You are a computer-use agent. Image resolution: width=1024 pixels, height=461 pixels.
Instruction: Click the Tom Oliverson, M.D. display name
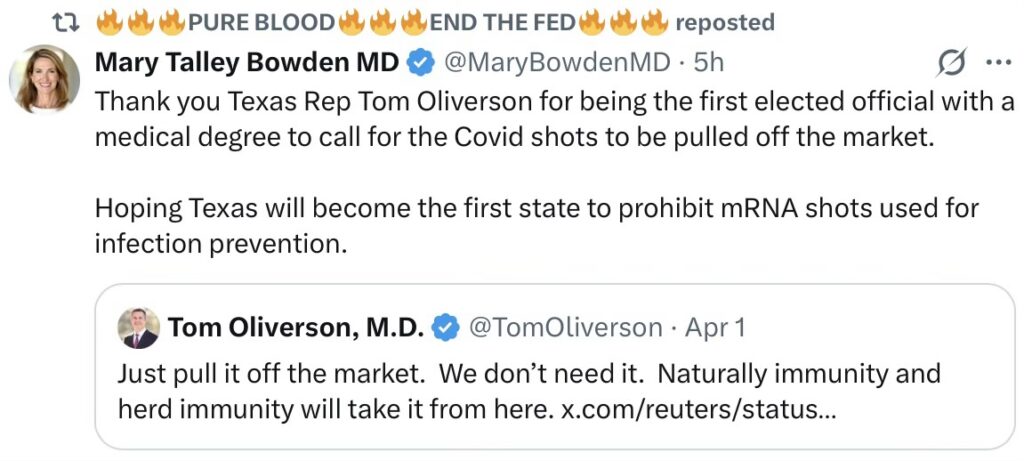tap(295, 327)
